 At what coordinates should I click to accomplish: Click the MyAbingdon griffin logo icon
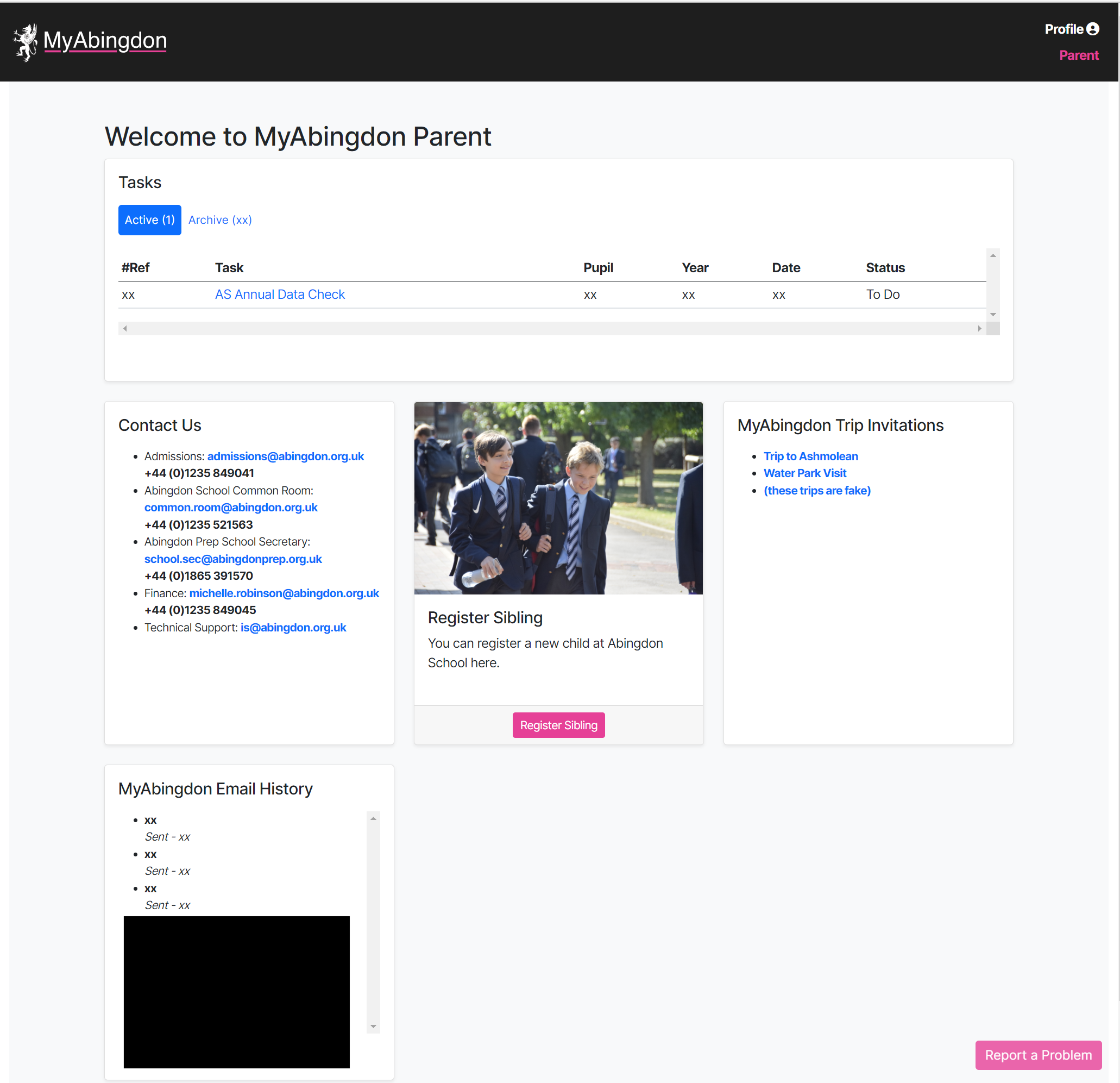(25, 42)
